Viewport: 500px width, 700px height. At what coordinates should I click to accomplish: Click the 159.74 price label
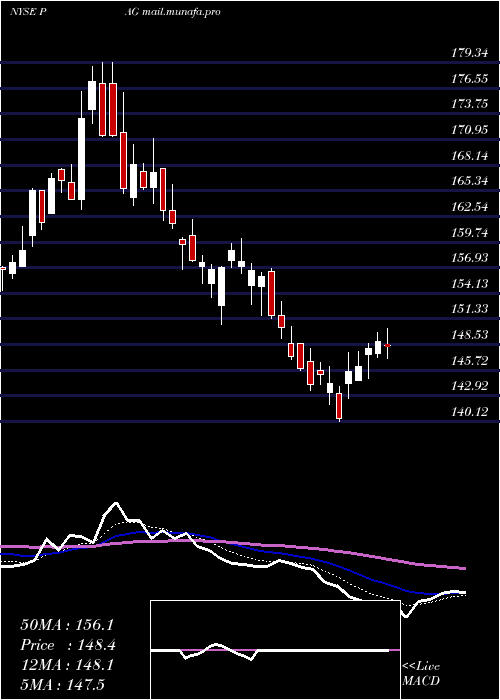pyautogui.click(x=469, y=233)
